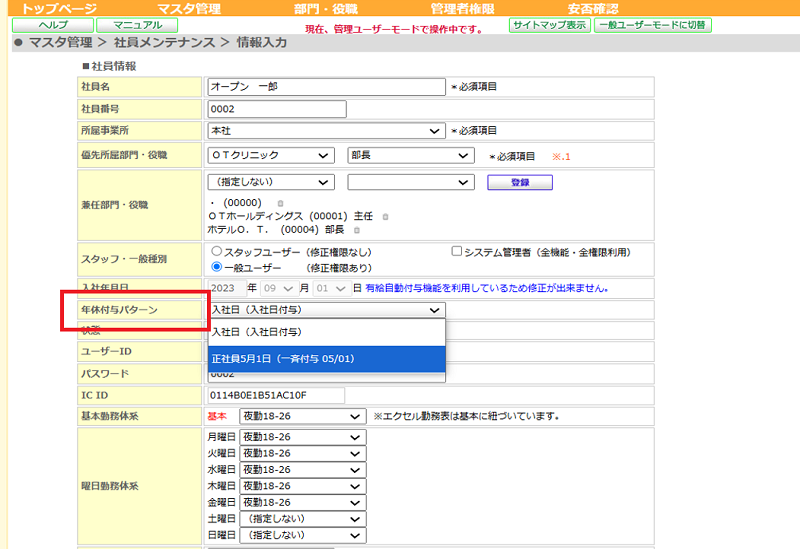Select 一般ユーザー radio button

point(217,266)
